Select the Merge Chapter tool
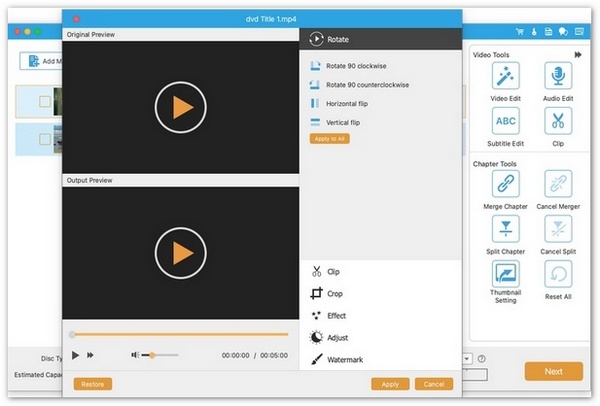 [x=505, y=184]
